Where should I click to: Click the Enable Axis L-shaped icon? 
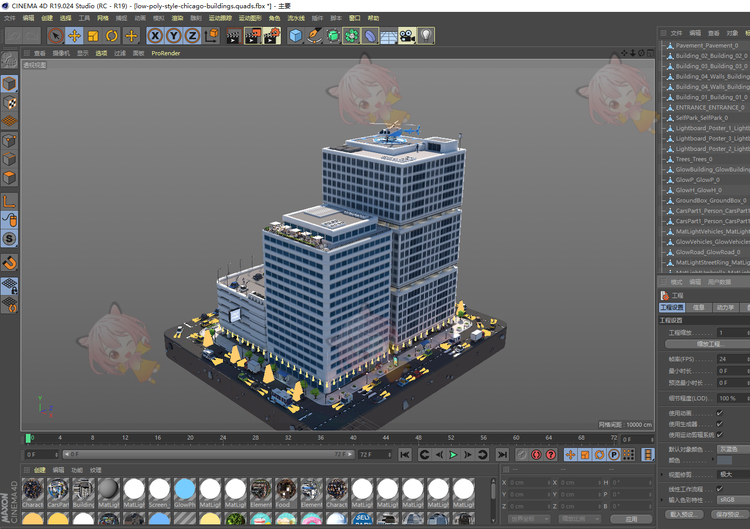9,201
